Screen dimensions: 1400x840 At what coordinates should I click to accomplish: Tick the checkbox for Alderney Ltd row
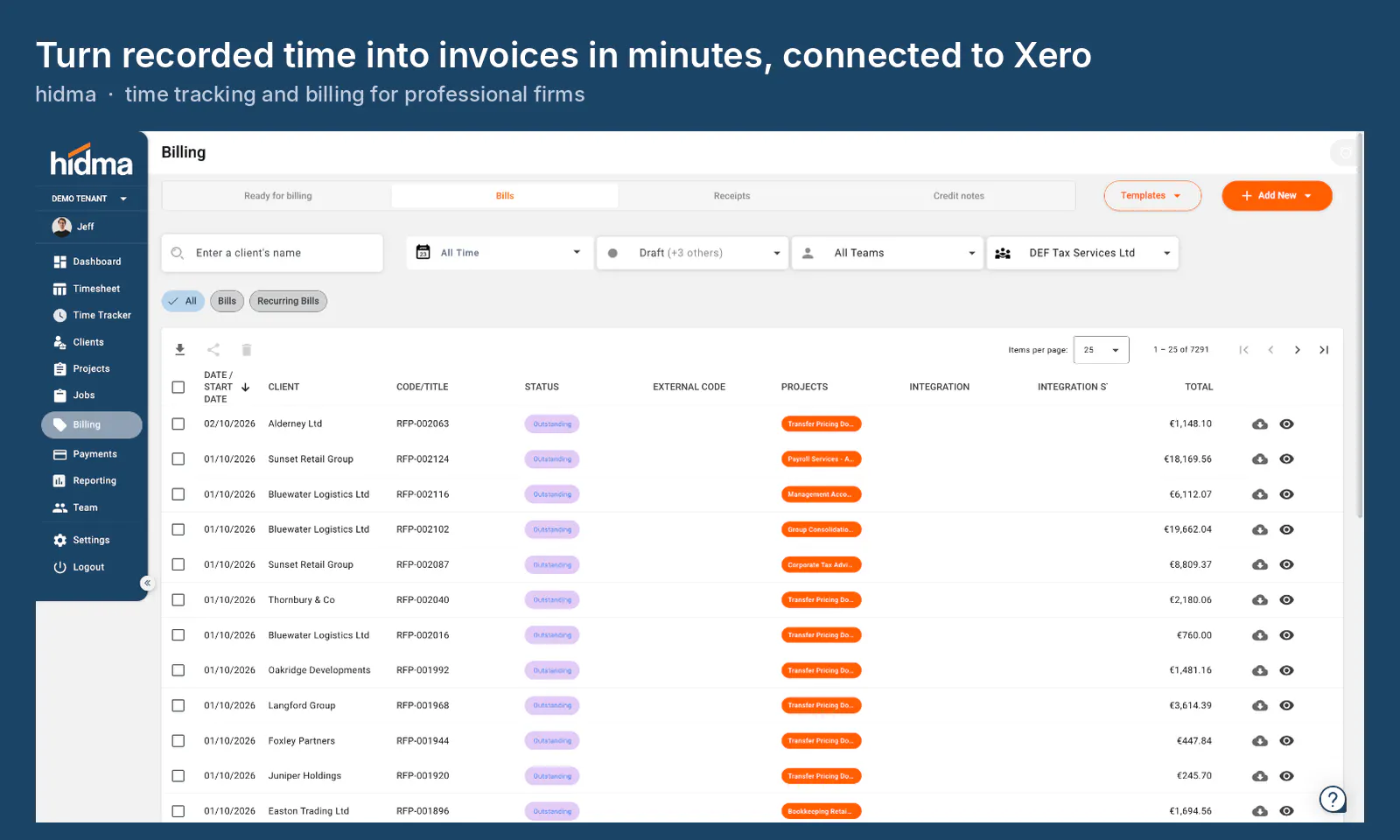(178, 424)
